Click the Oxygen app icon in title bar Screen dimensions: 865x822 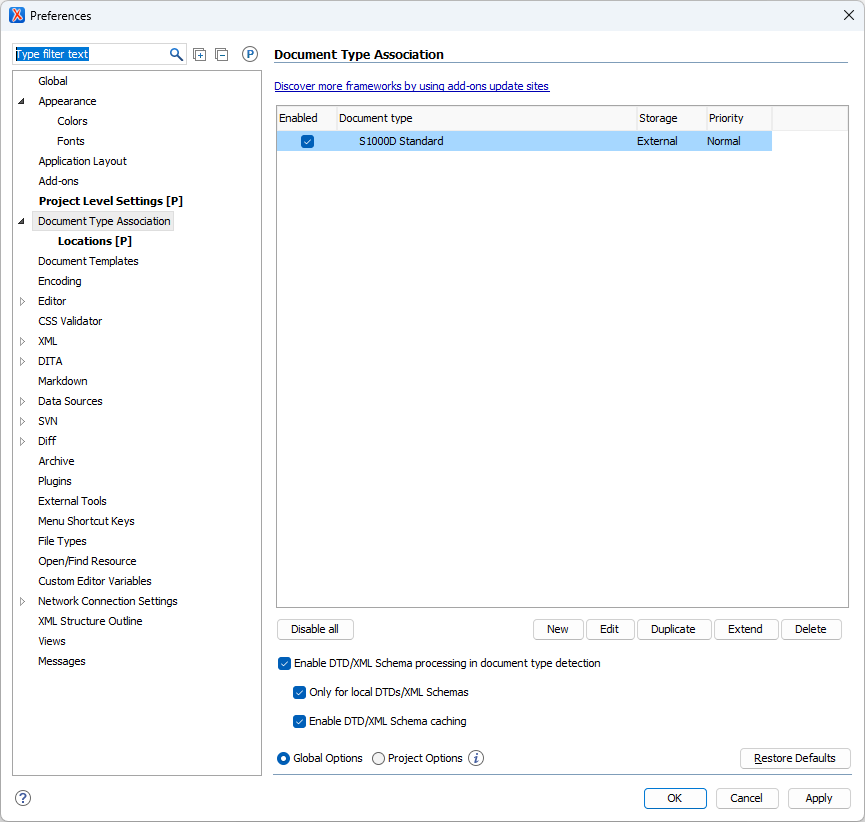[17, 15]
